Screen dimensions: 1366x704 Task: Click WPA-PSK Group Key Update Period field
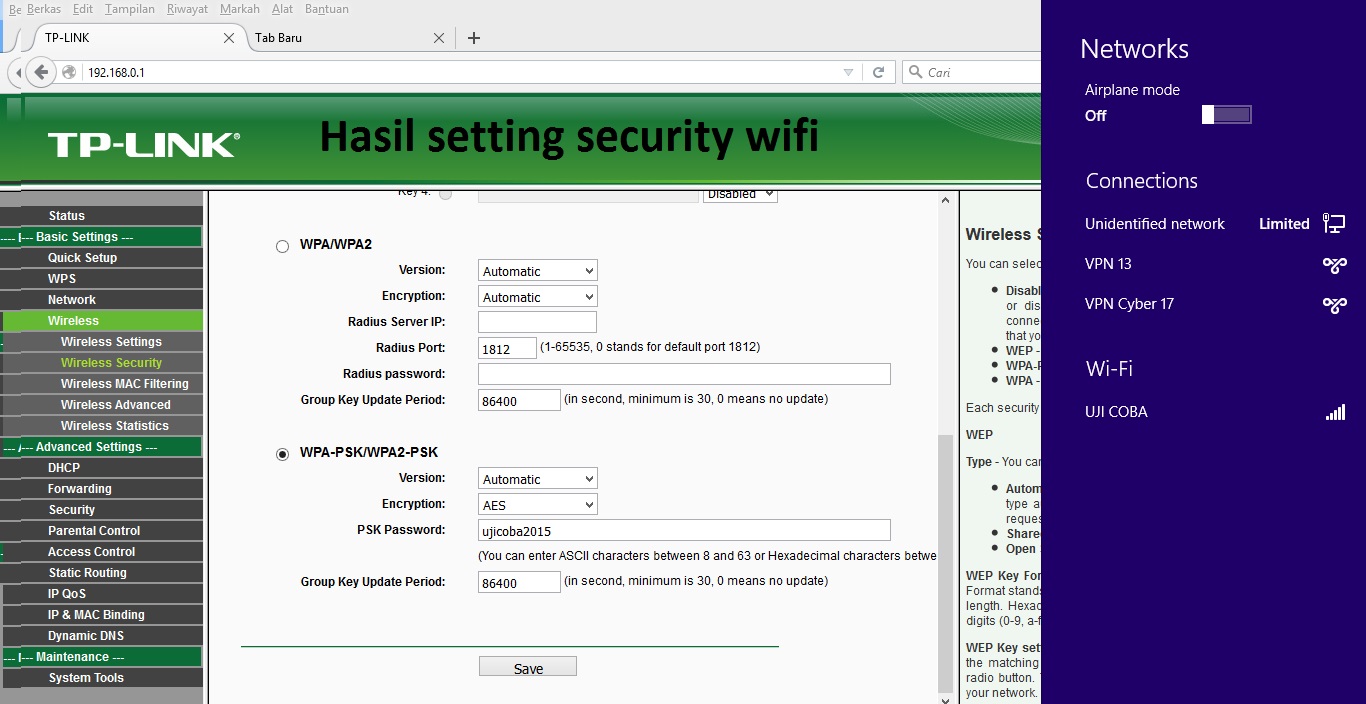(x=519, y=582)
